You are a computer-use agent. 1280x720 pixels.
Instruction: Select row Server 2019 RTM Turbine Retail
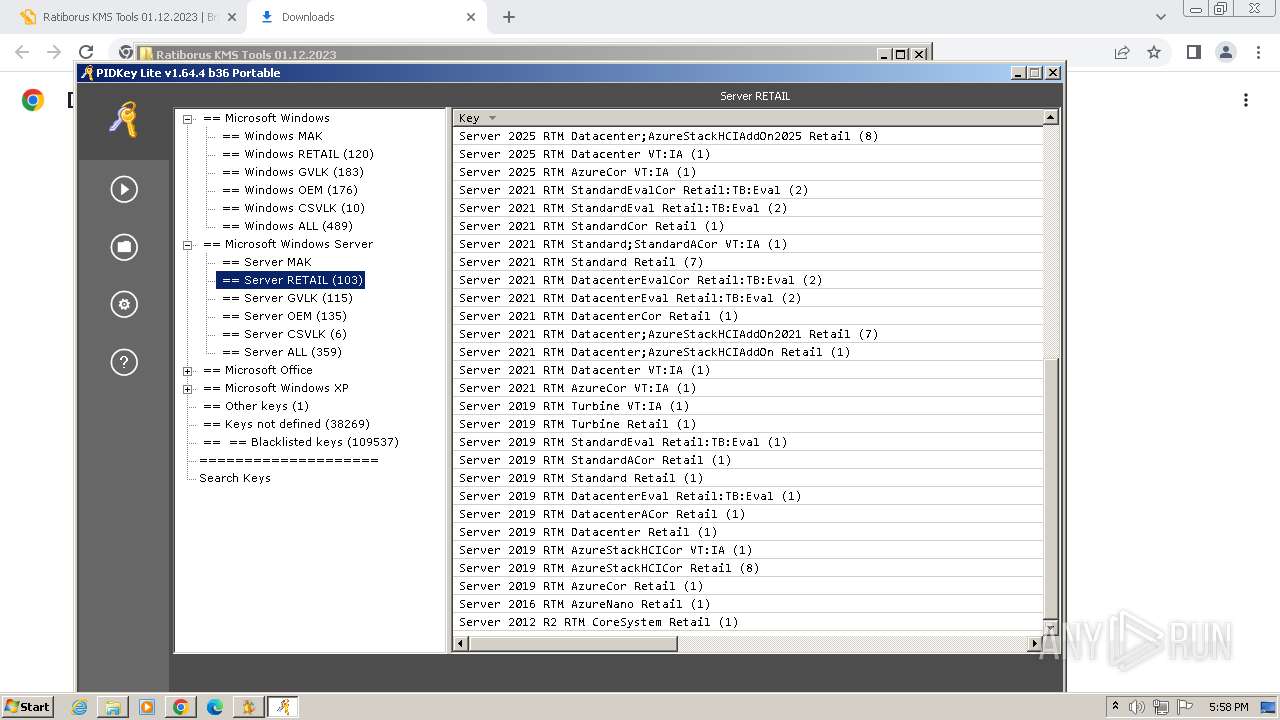coord(747,424)
